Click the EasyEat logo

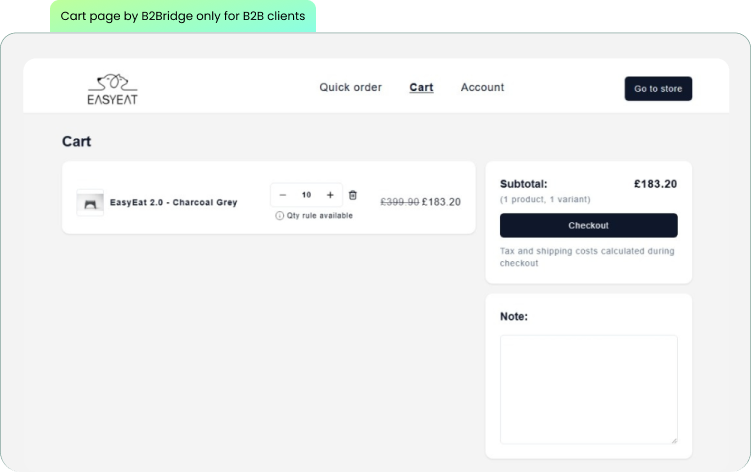point(112,89)
